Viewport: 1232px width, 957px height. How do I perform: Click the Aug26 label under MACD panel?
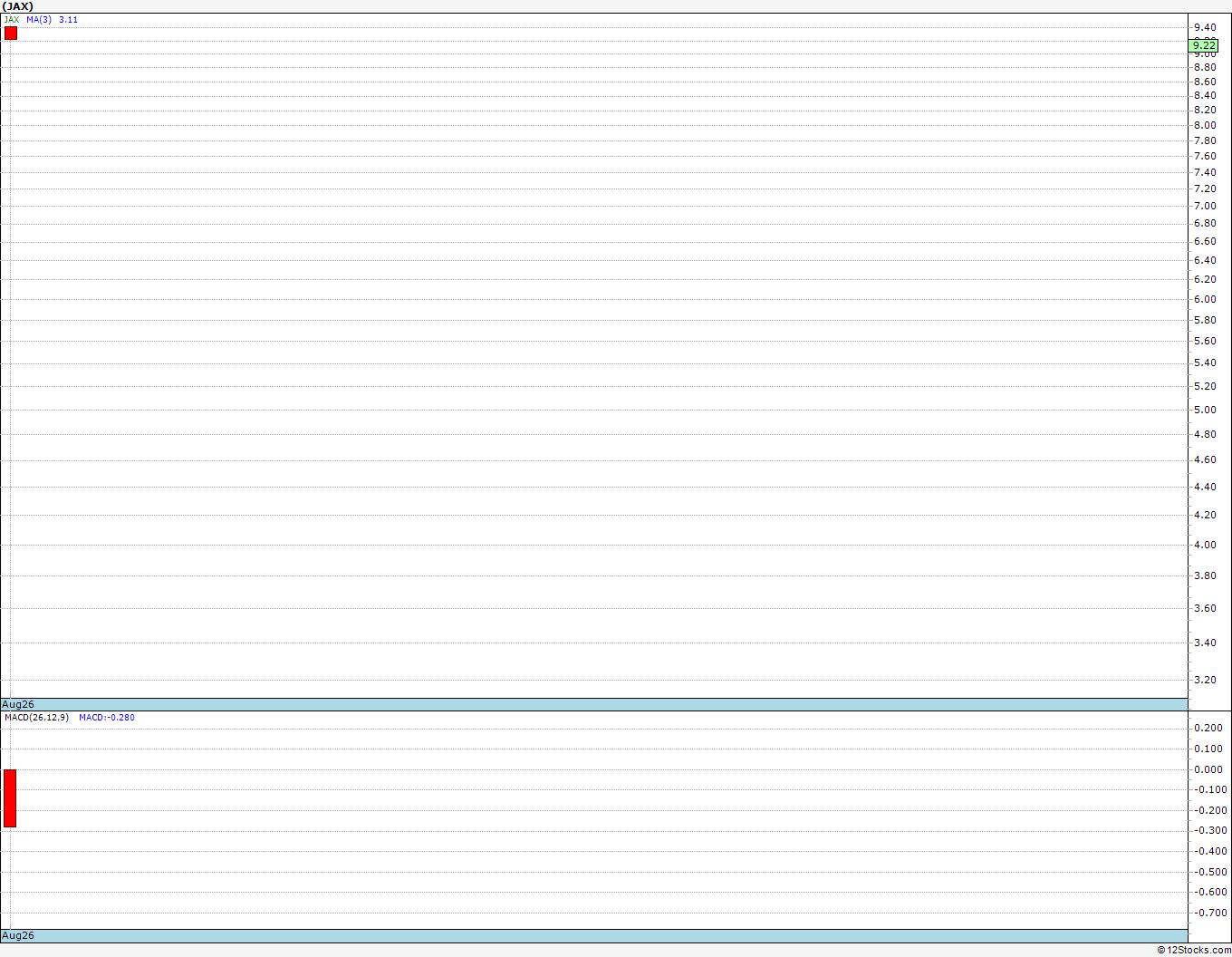(18, 935)
